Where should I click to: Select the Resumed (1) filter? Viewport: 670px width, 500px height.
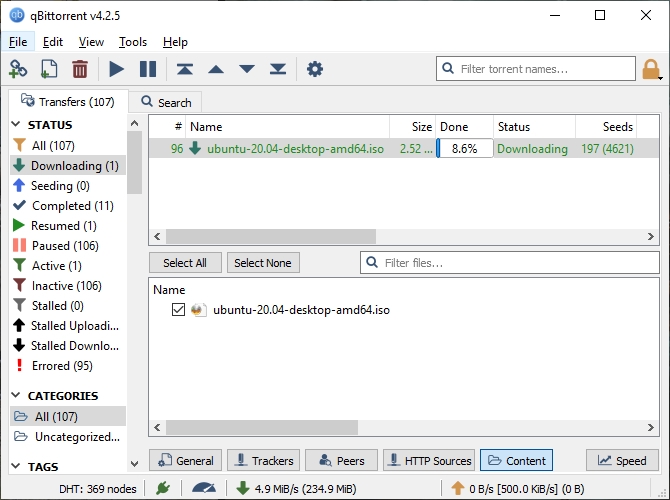click(68, 225)
